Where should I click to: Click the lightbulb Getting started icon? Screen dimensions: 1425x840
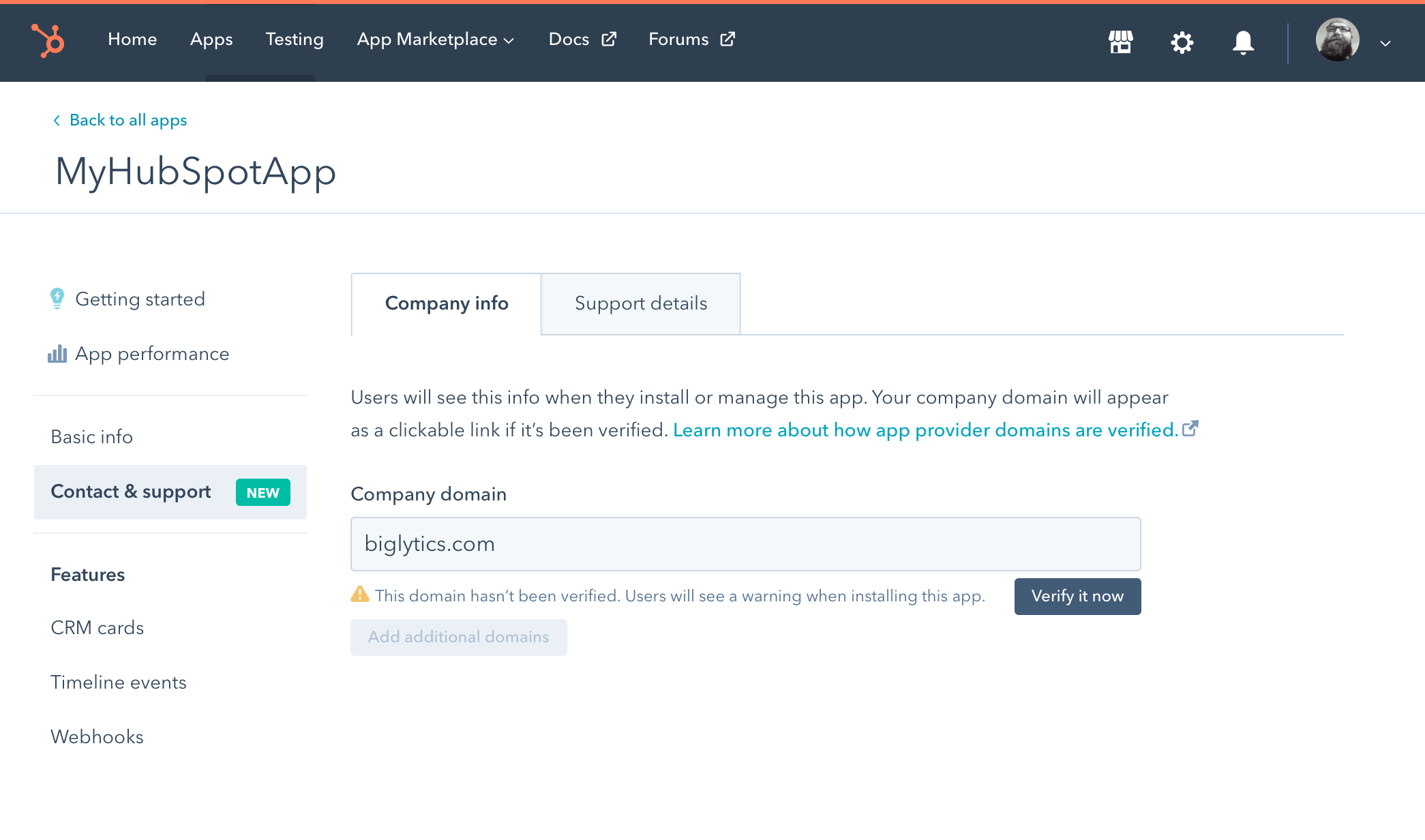coord(57,299)
